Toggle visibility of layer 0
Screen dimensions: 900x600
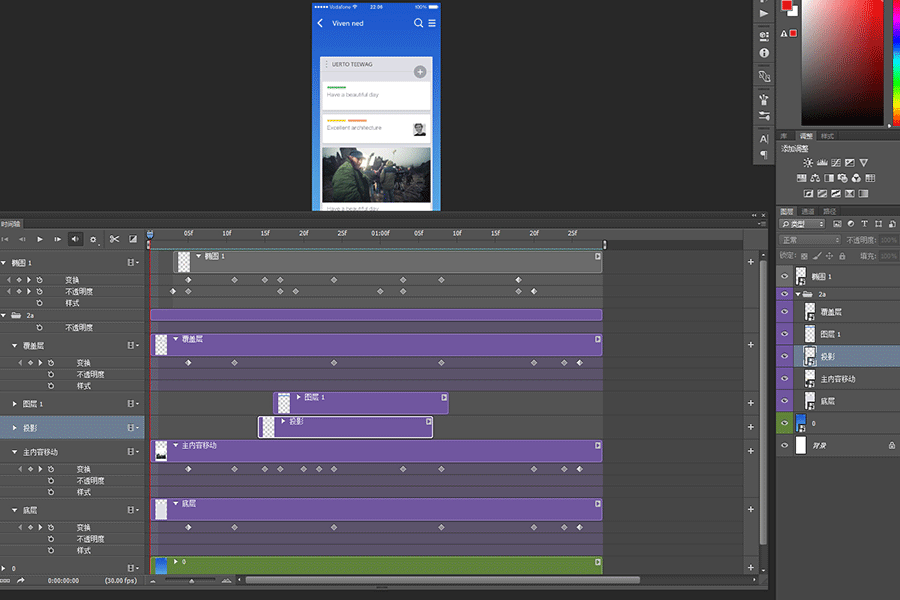(785, 423)
